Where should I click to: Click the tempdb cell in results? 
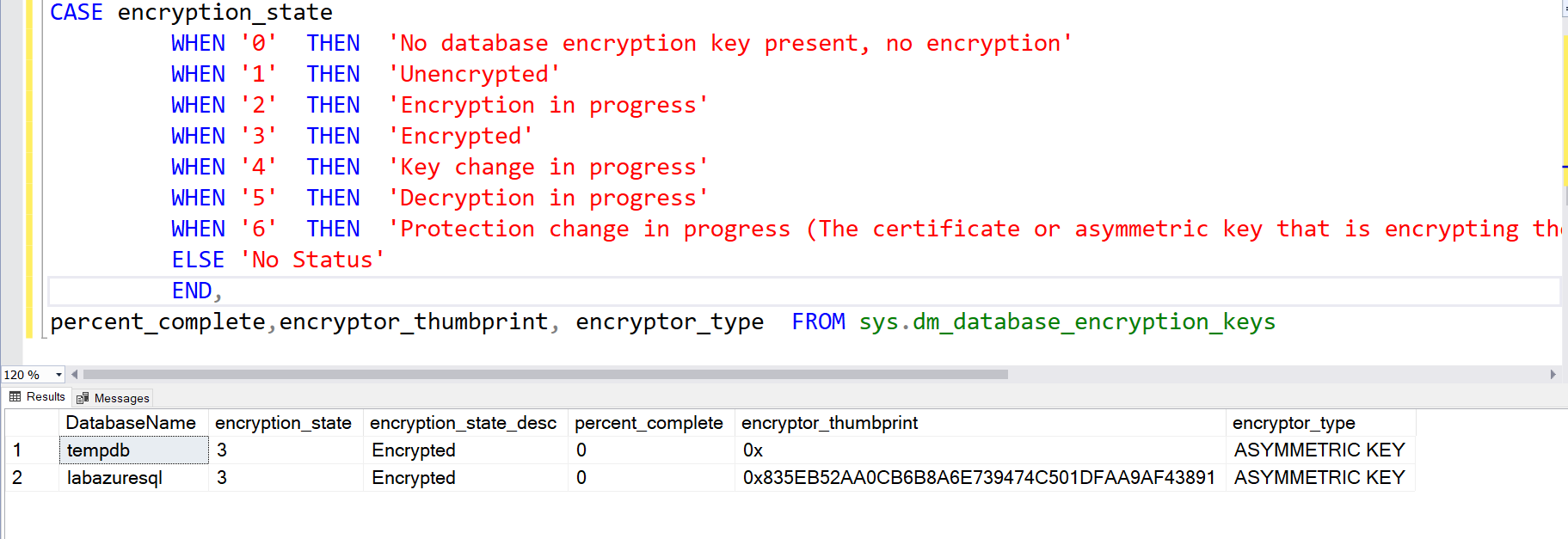[133, 450]
